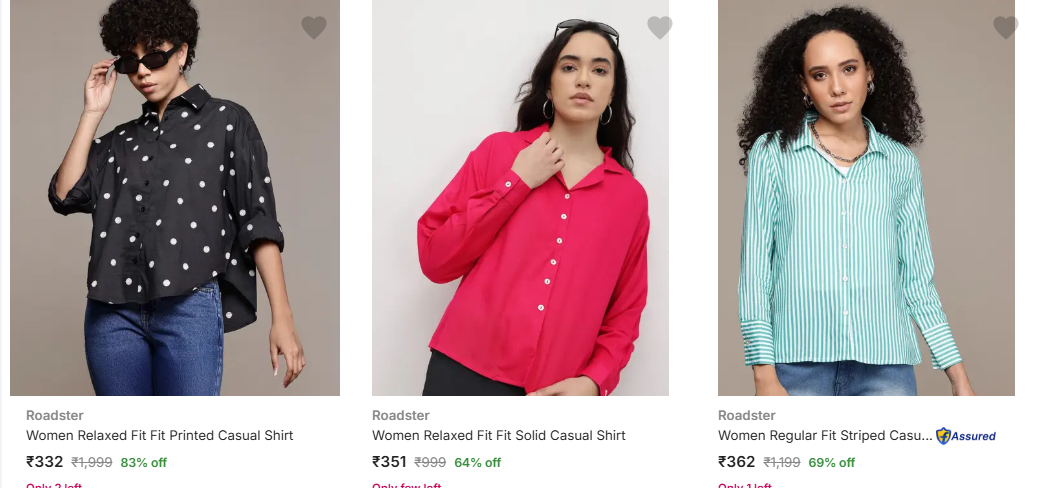This screenshot has width=1059, height=488.
Task: Click the ₹362 price
Action: coord(737,462)
